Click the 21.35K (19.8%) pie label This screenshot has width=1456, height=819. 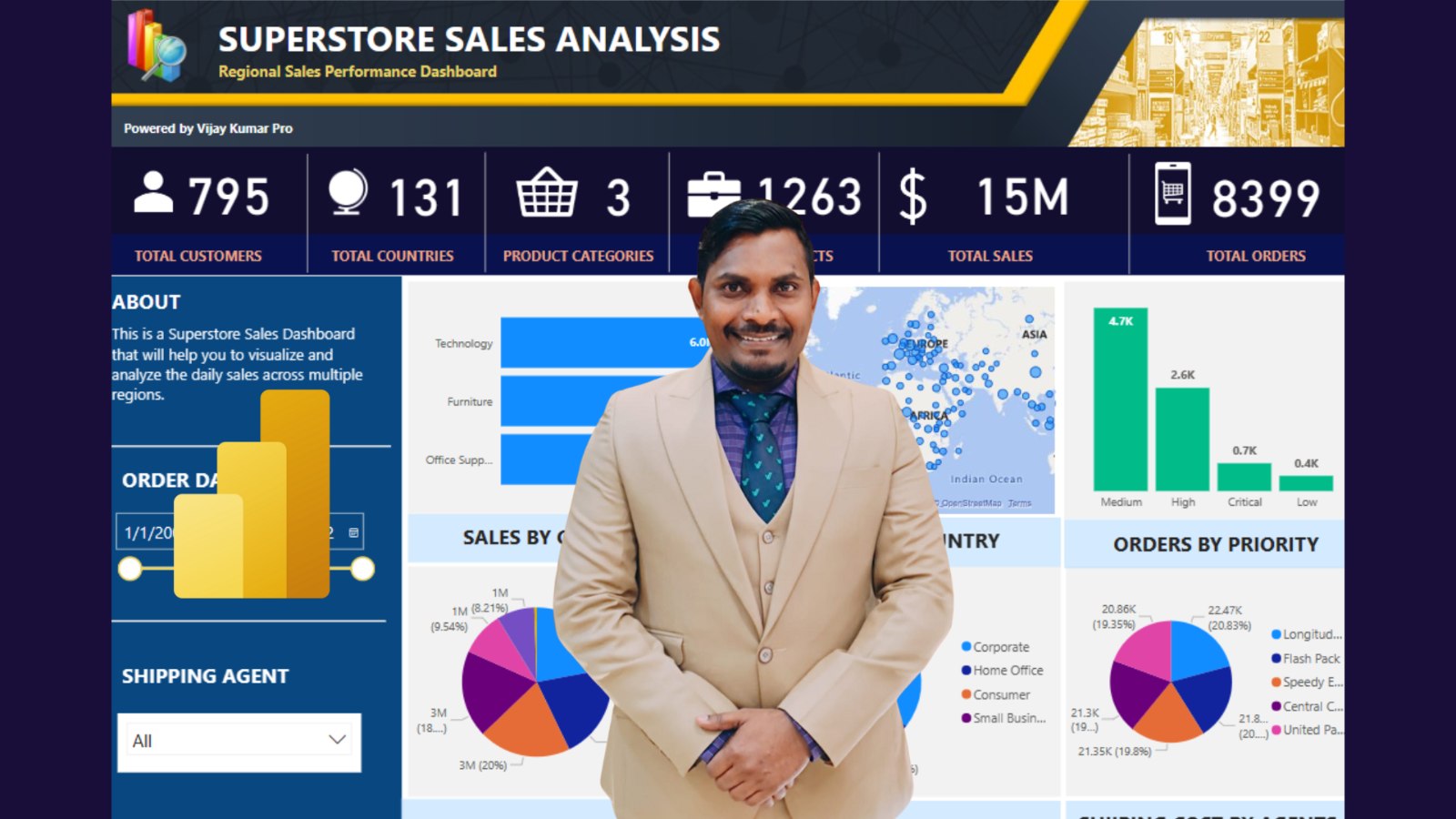[x=1114, y=752]
